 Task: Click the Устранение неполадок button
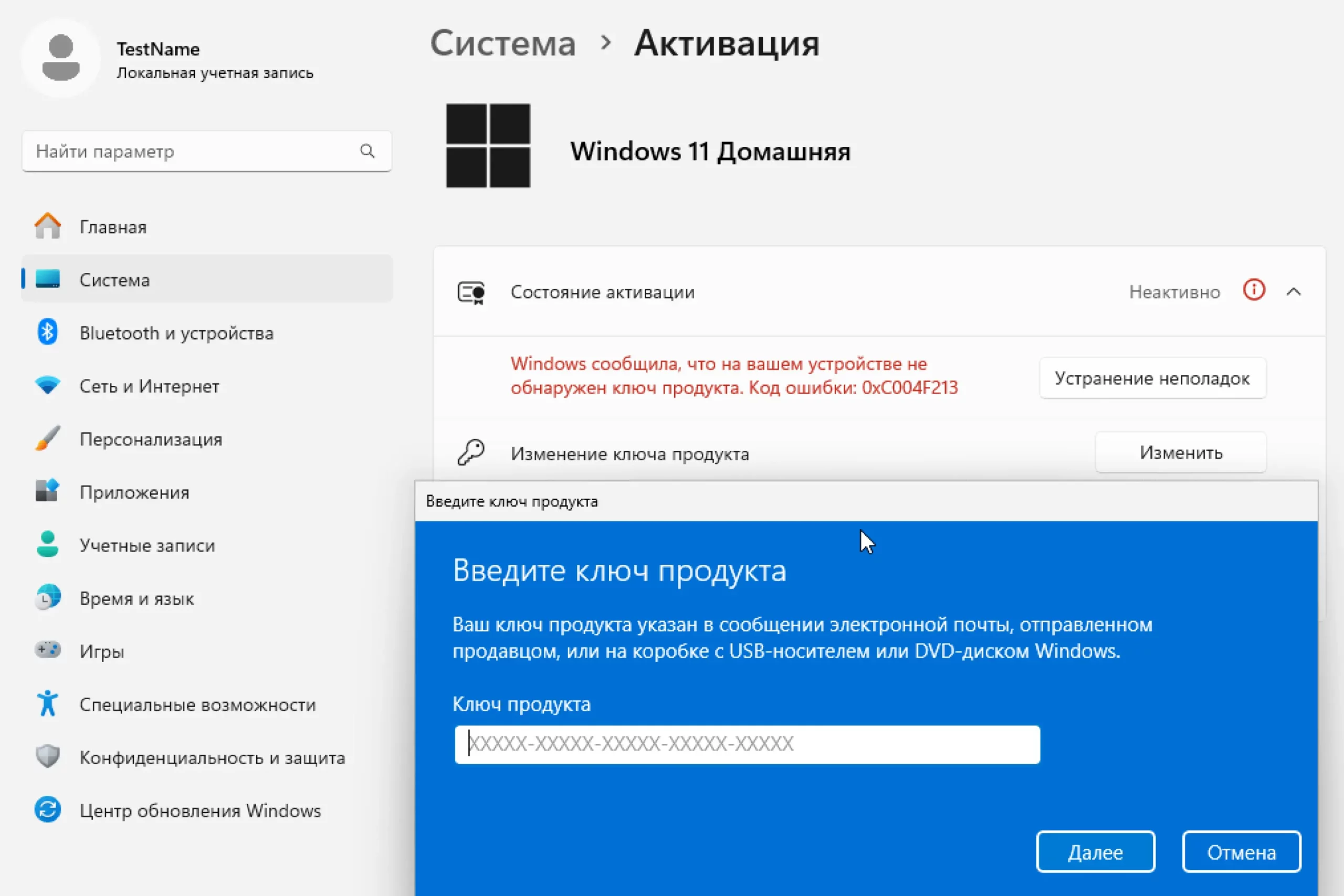pos(1152,378)
